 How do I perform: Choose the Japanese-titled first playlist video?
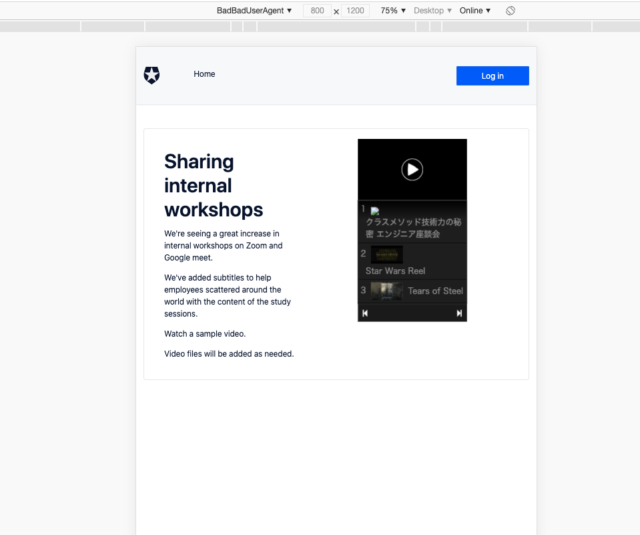point(413,228)
